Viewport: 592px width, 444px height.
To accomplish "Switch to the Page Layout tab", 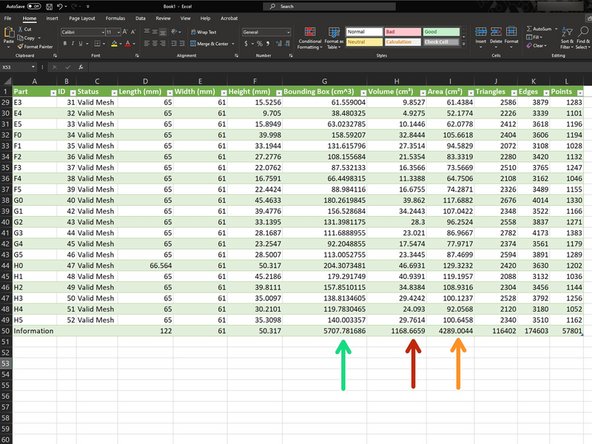I will 82,18.
